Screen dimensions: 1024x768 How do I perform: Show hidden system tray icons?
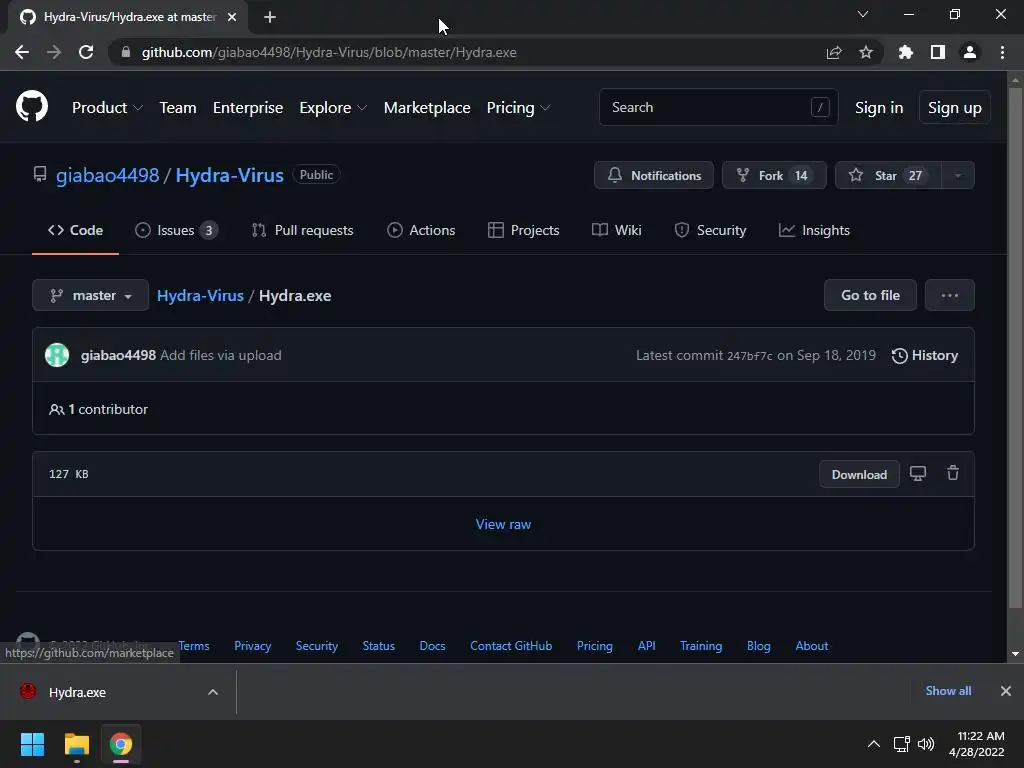tap(873, 744)
